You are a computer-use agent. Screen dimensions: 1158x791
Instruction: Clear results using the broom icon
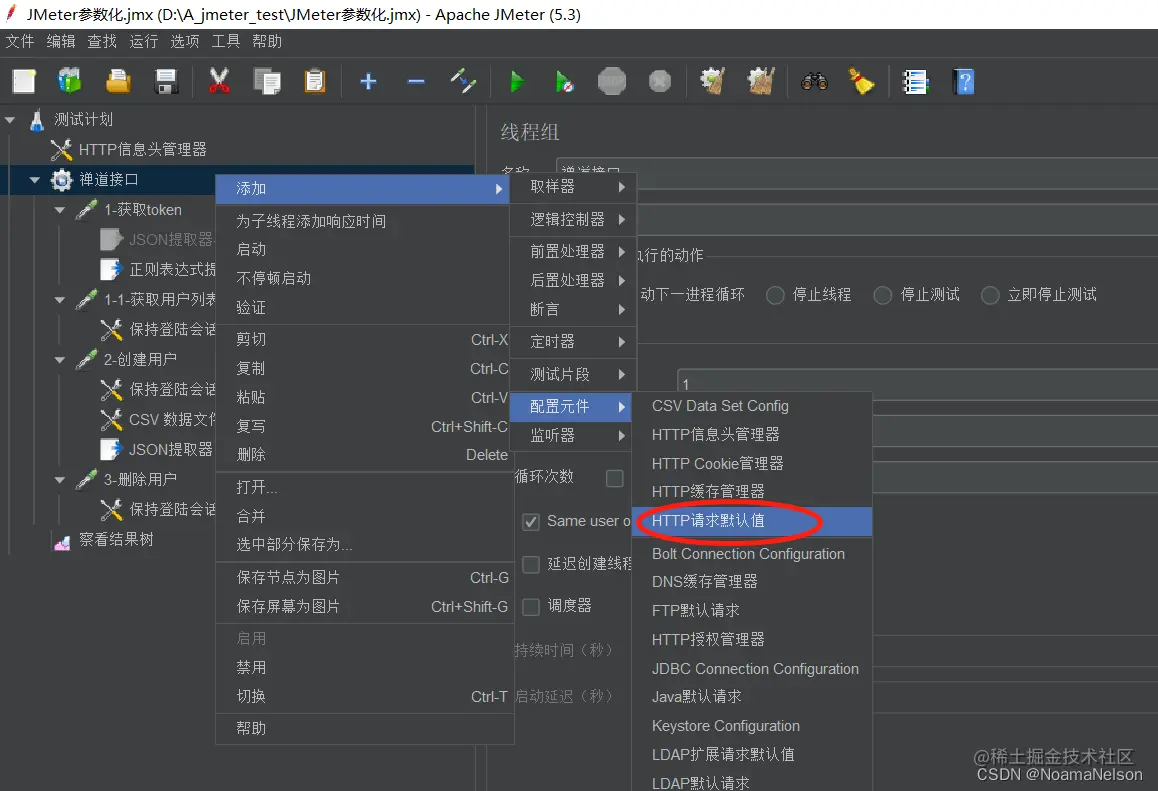click(x=864, y=81)
